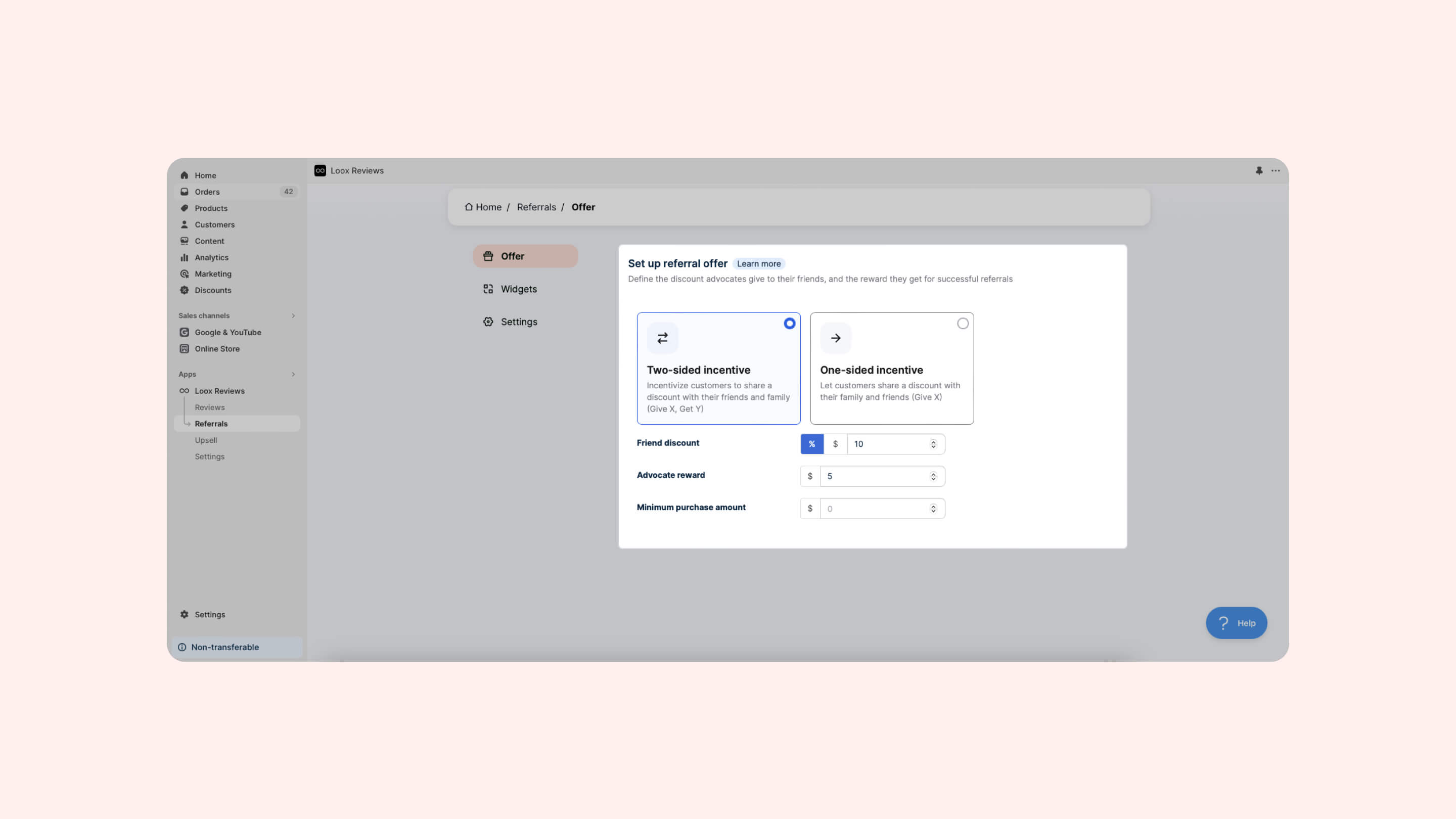The height and width of the screenshot is (819, 1456).
Task: Click the Settings gear in the sidebar
Action: 184,614
